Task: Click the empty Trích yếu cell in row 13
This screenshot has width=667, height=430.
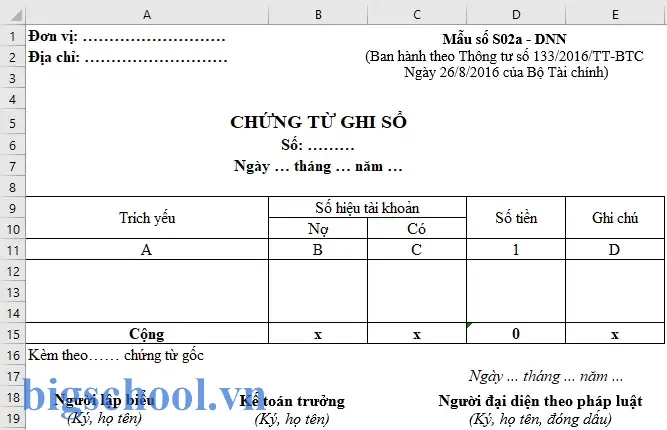Action: 147,292
